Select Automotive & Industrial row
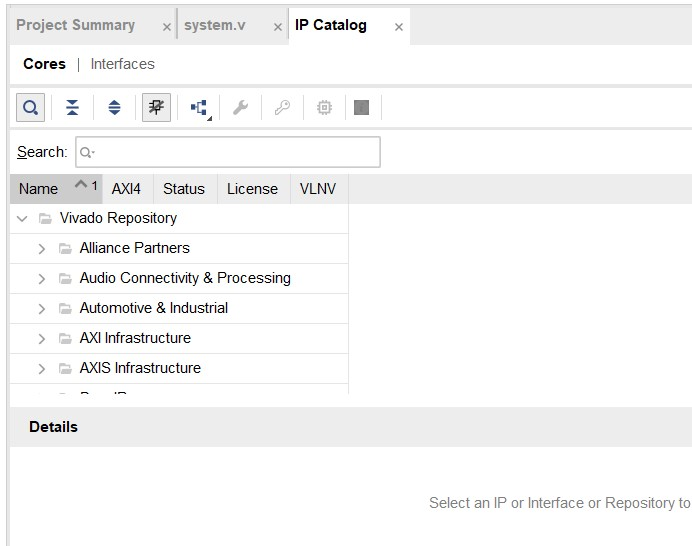Image resolution: width=692 pixels, height=546 pixels. point(179,309)
